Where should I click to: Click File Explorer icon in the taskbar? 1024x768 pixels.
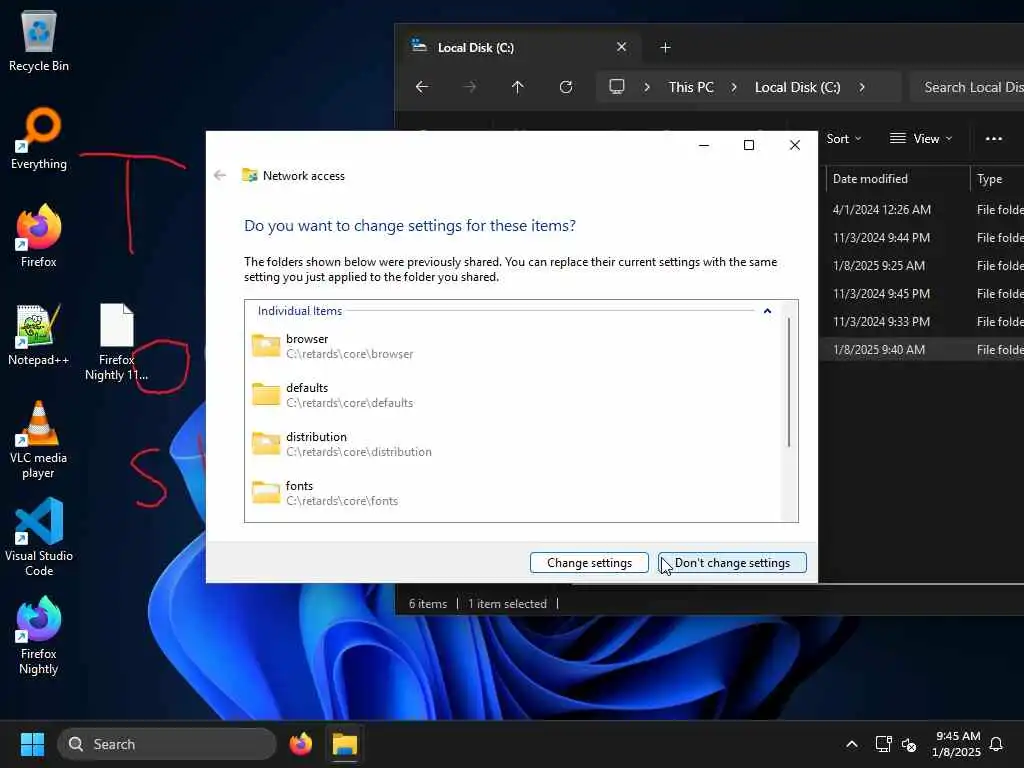tap(344, 744)
